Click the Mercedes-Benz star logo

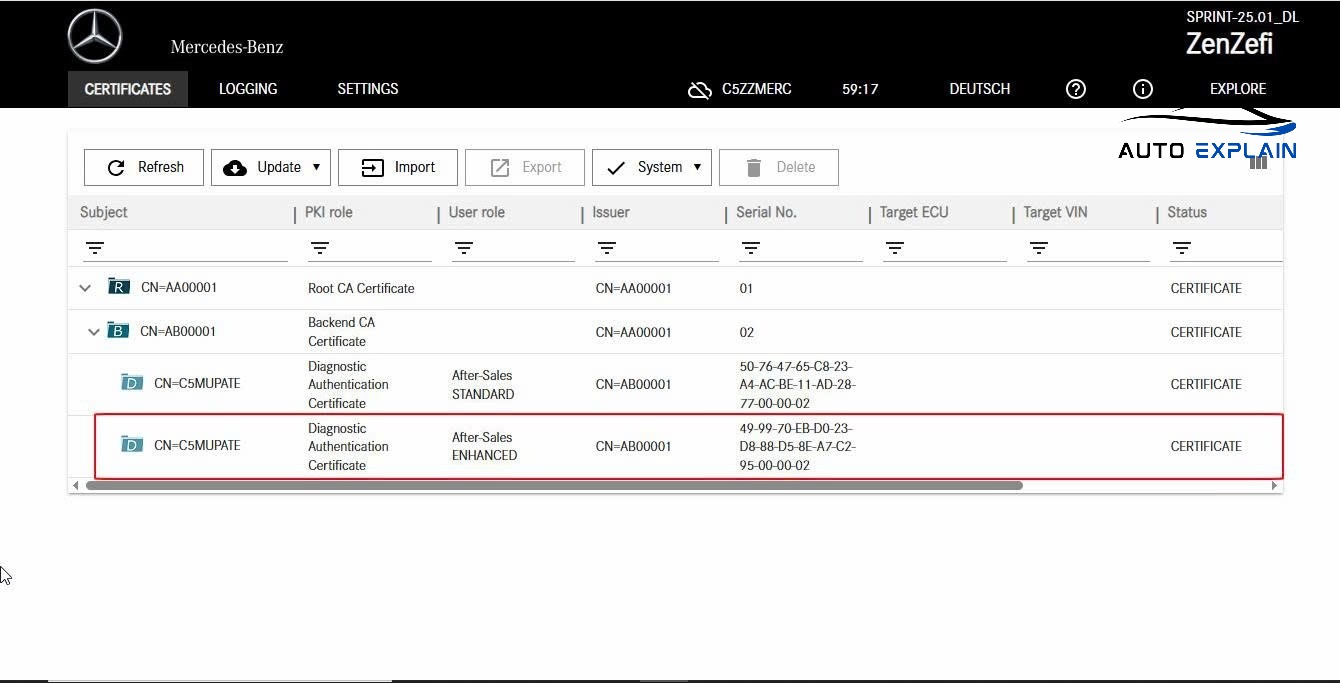click(95, 37)
